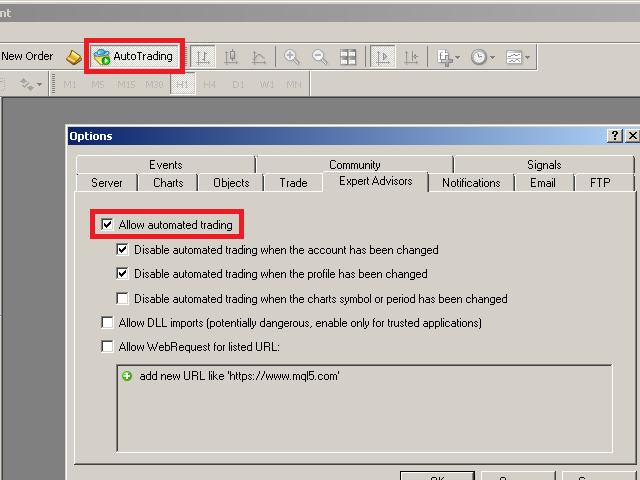Select the H4 timeframe
Viewport: 640px width, 480px height.
210,84
